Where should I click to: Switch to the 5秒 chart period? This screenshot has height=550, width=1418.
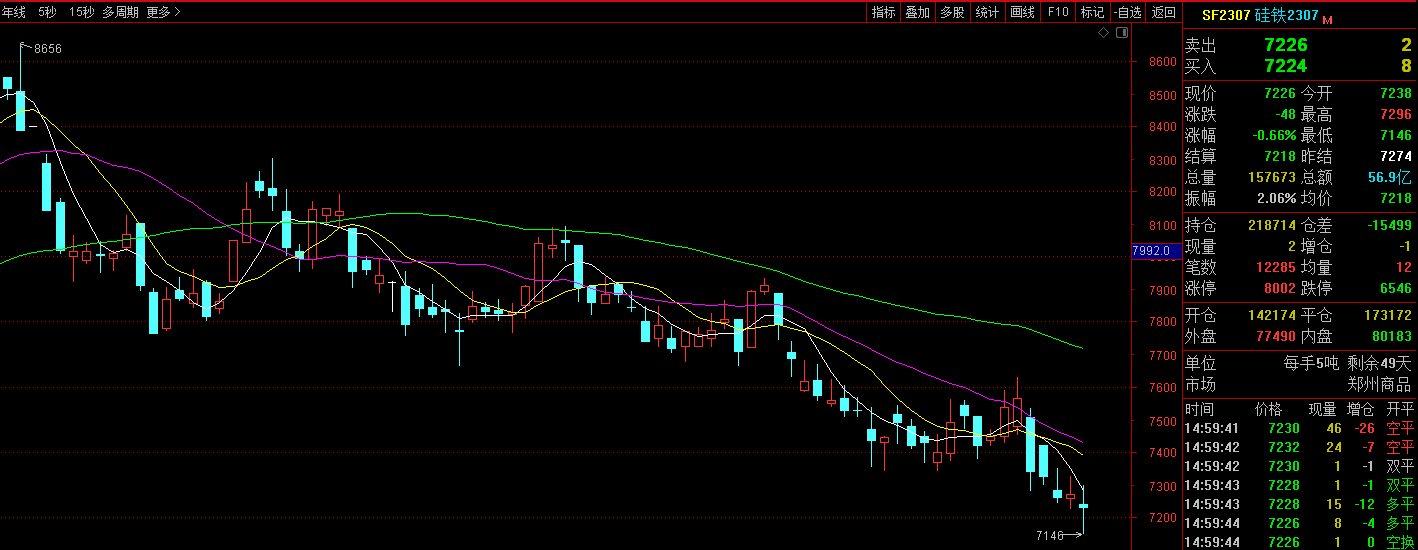point(47,12)
